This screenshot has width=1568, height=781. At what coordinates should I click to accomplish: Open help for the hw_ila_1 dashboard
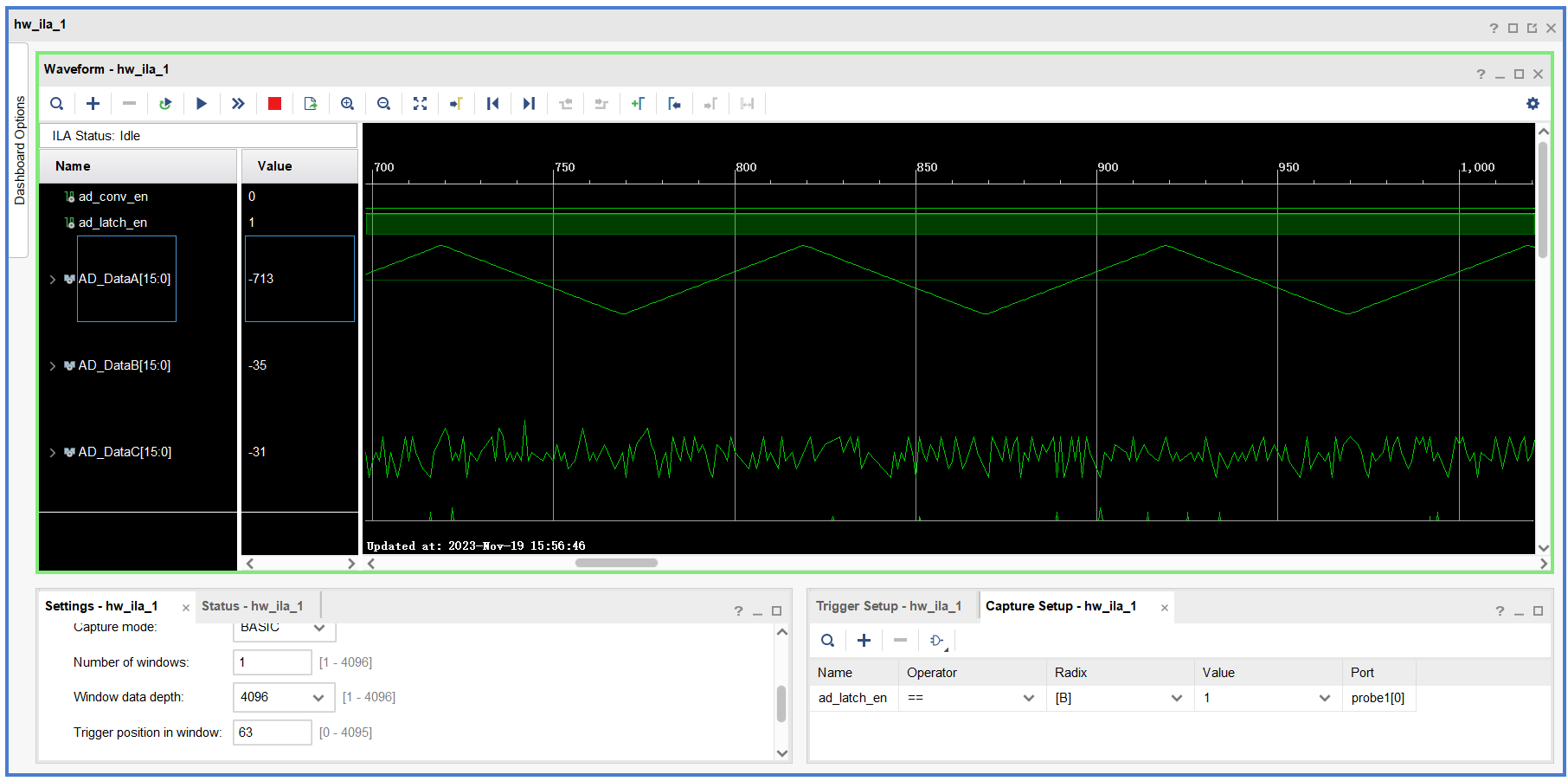pyautogui.click(x=1494, y=29)
